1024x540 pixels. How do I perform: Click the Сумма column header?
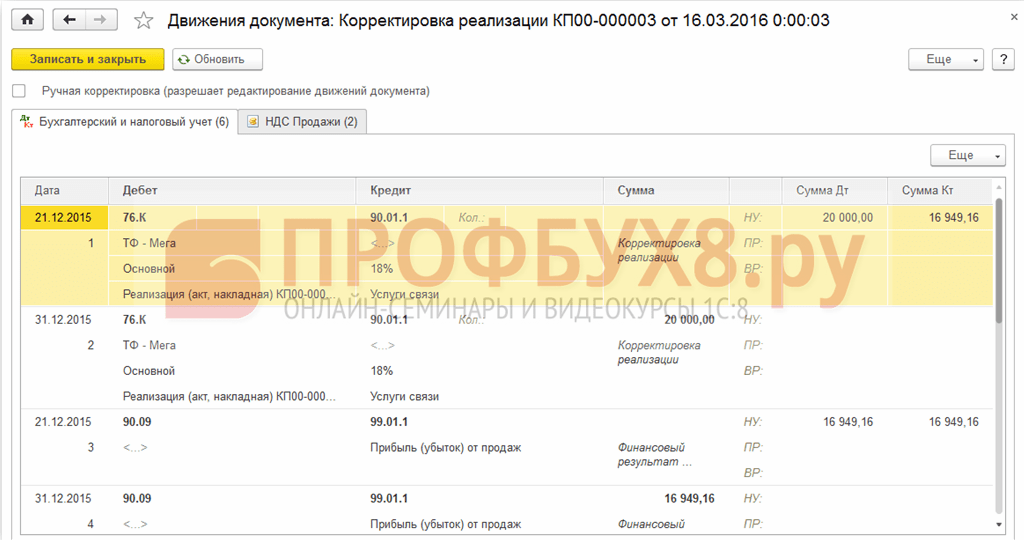666,191
